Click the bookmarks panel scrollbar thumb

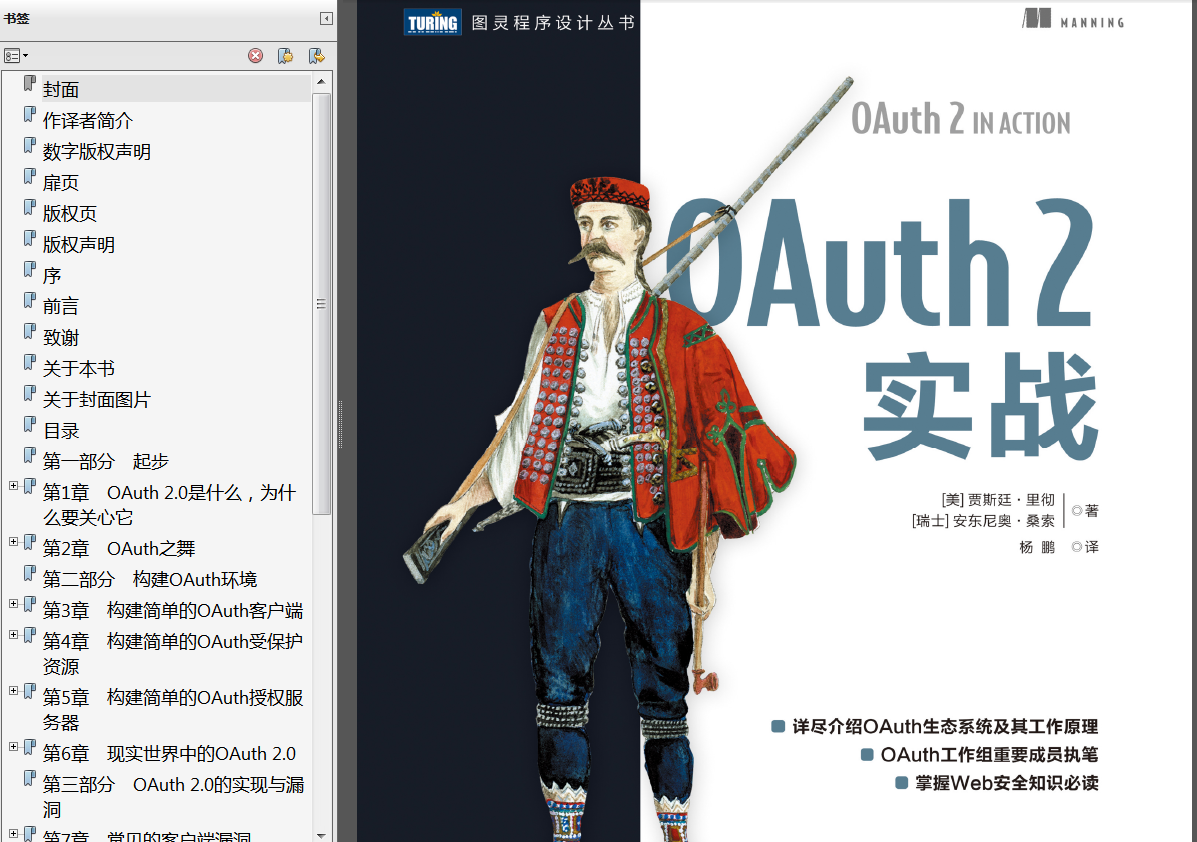[321, 303]
